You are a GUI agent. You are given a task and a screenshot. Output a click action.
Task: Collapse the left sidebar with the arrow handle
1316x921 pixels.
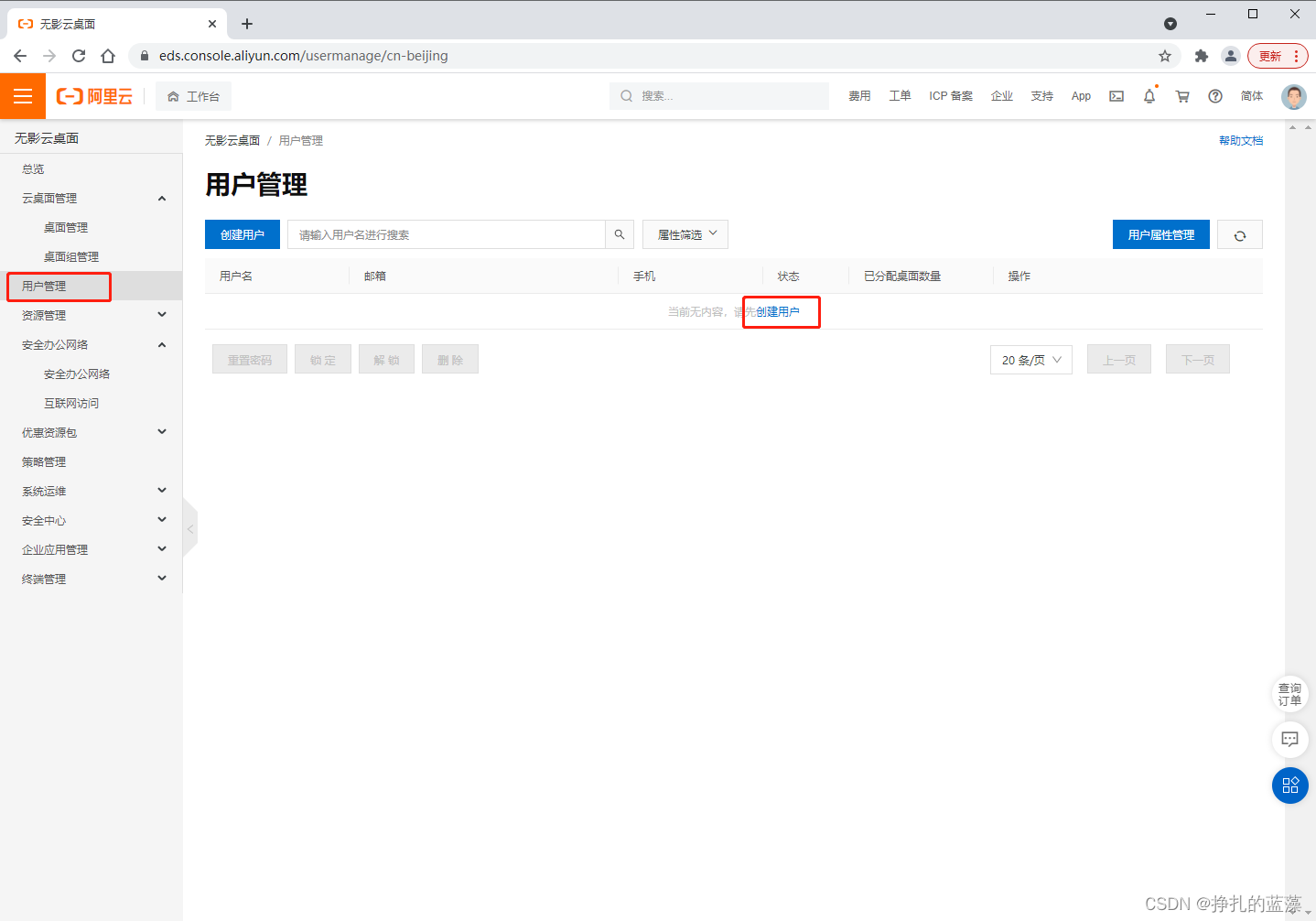pyautogui.click(x=189, y=528)
